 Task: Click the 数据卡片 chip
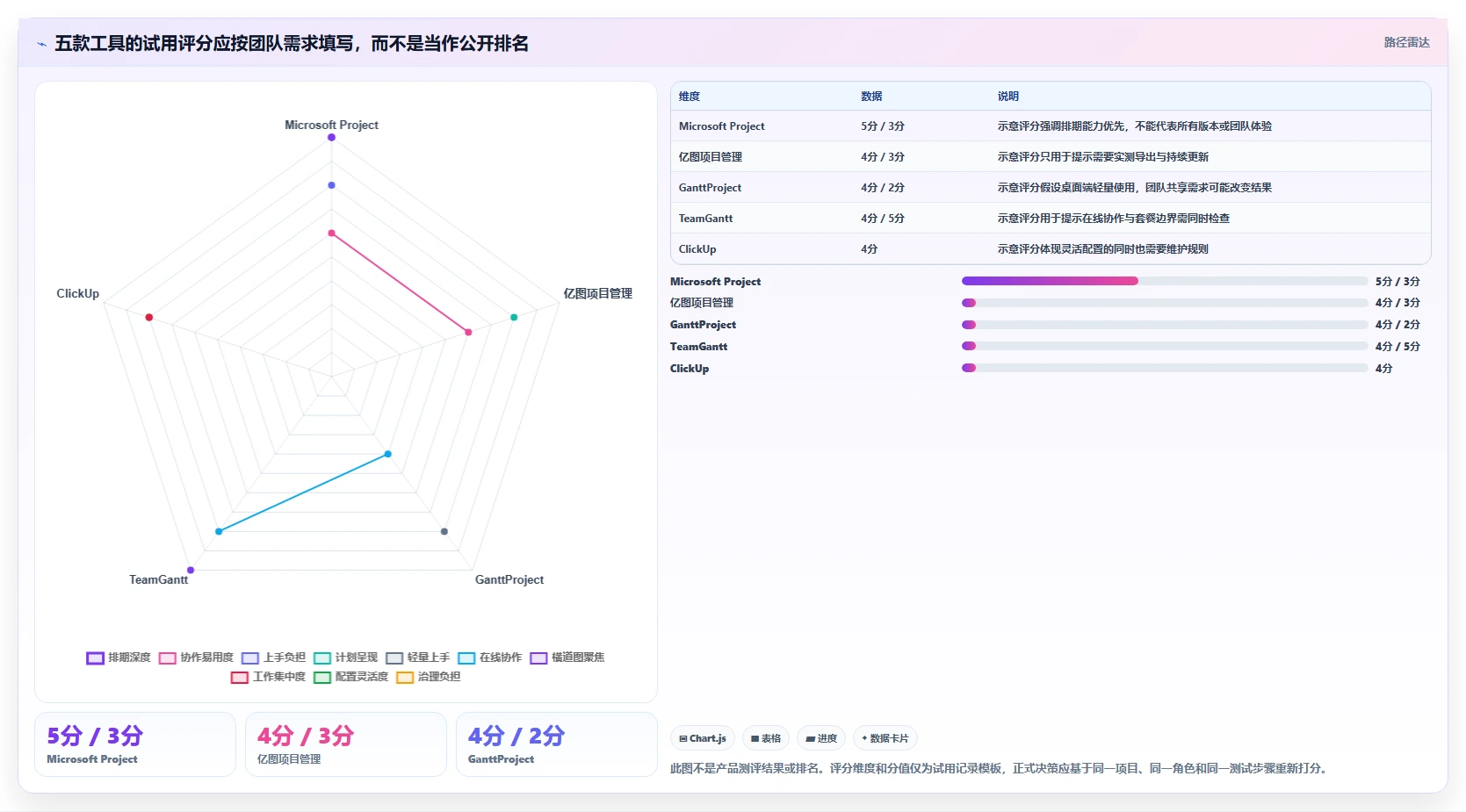point(885,738)
